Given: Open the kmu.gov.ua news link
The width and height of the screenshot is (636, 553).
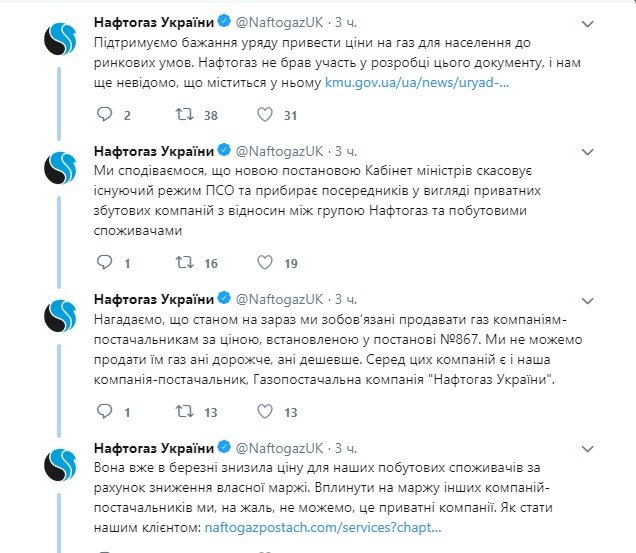Looking at the screenshot, I should click(x=417, y=84).
